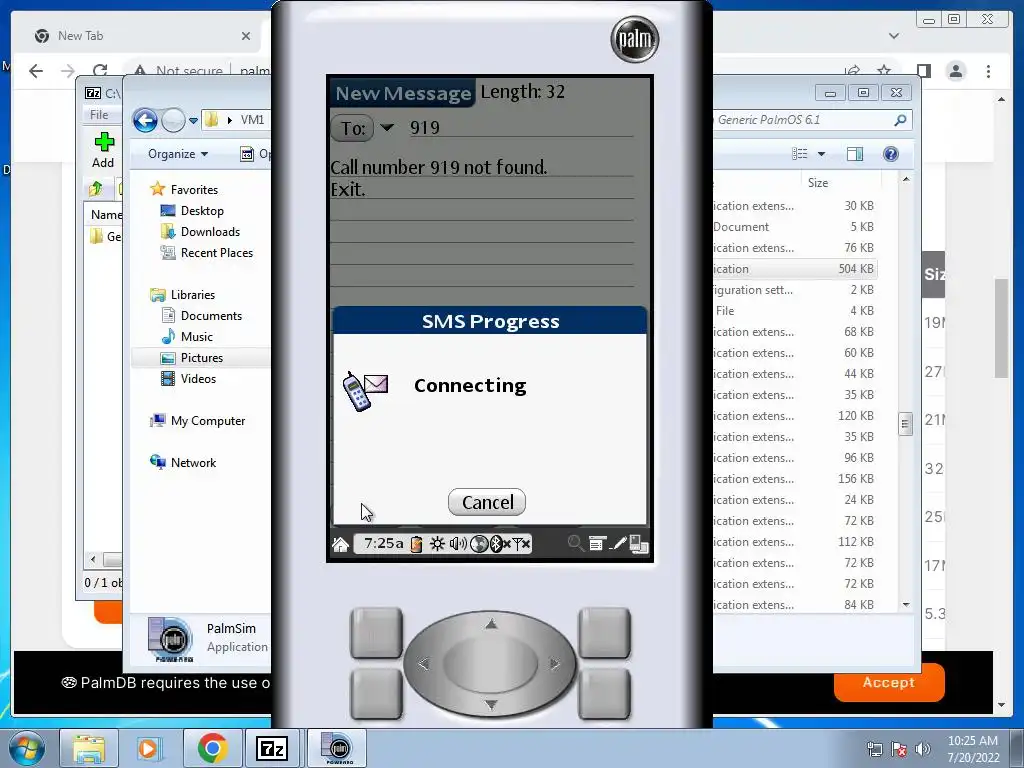Accept the PalmDB cookie notice

click(x=889, y=682)
